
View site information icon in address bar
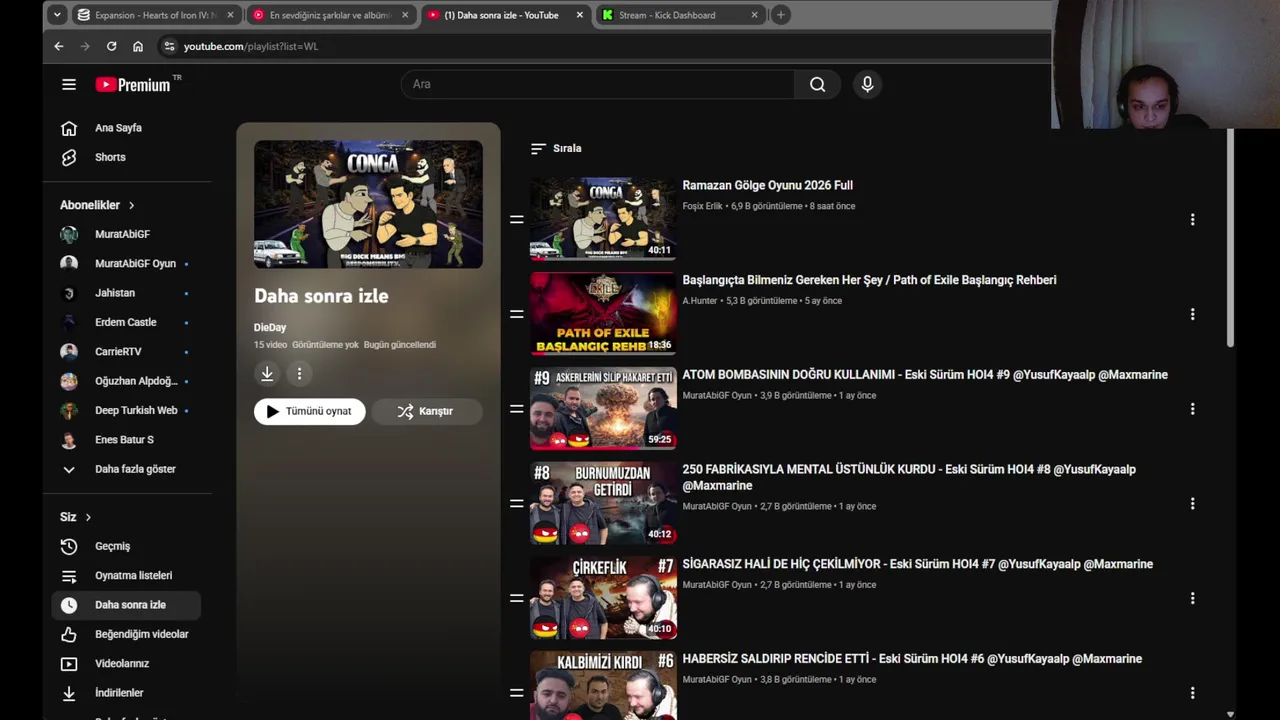[169, 46]
